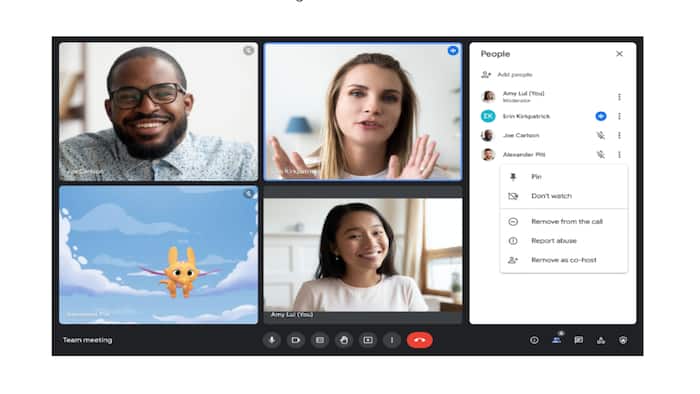Turn off the camera button
Viewport: 700px width, 394px height.
pos(296,340)
